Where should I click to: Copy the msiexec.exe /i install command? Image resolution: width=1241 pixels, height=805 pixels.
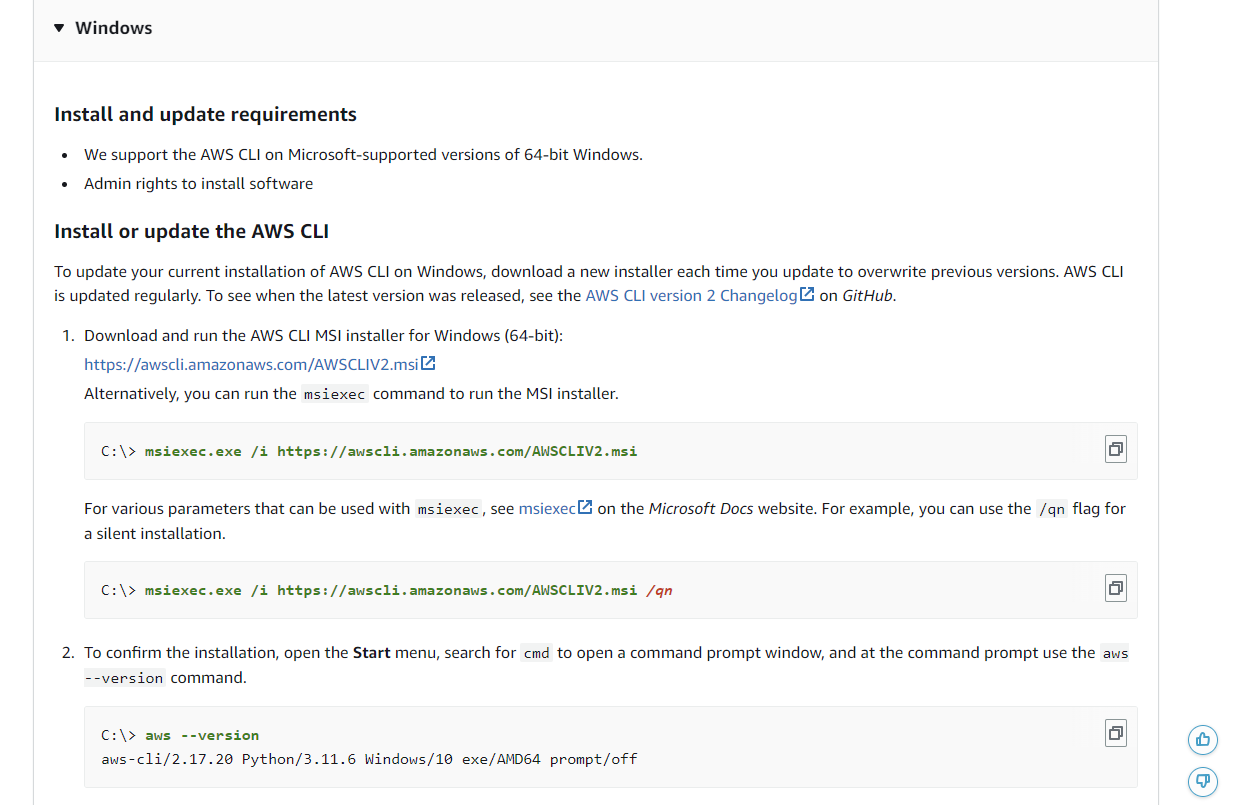[1116, 450]
